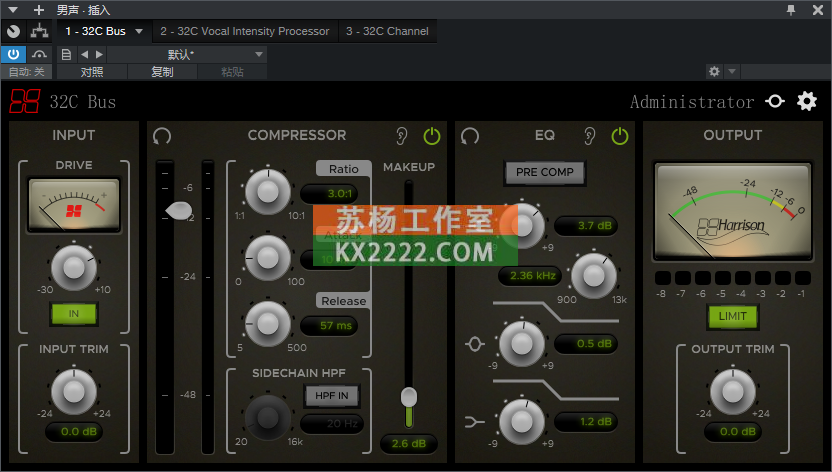Toggle the EQ listen ear icon
This screenshot has width=832, height=472.
tap(589, 136)
